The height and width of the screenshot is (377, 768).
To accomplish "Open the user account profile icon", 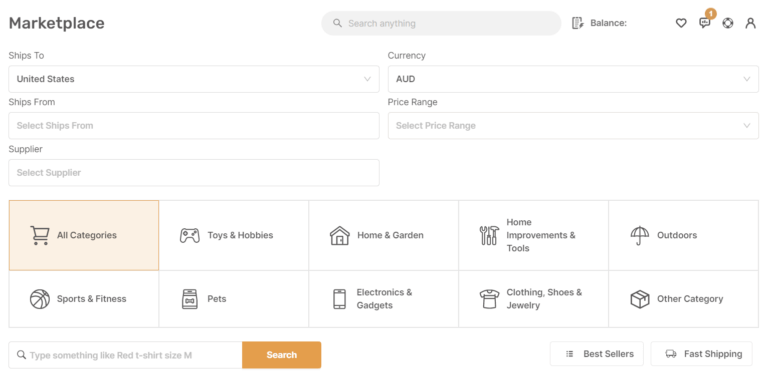I will point(750,23).
